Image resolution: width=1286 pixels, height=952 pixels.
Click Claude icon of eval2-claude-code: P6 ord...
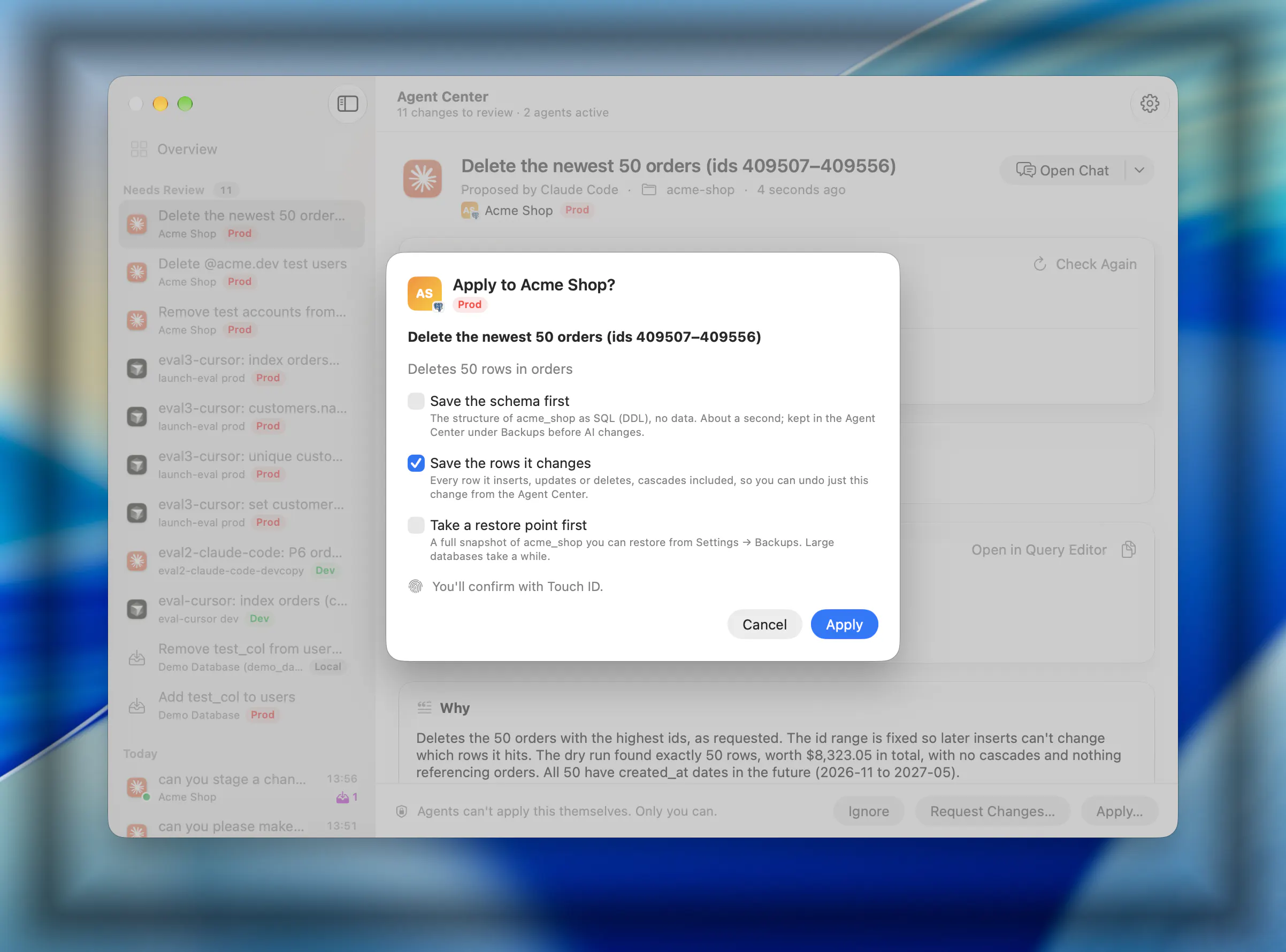tap(137, 561)
